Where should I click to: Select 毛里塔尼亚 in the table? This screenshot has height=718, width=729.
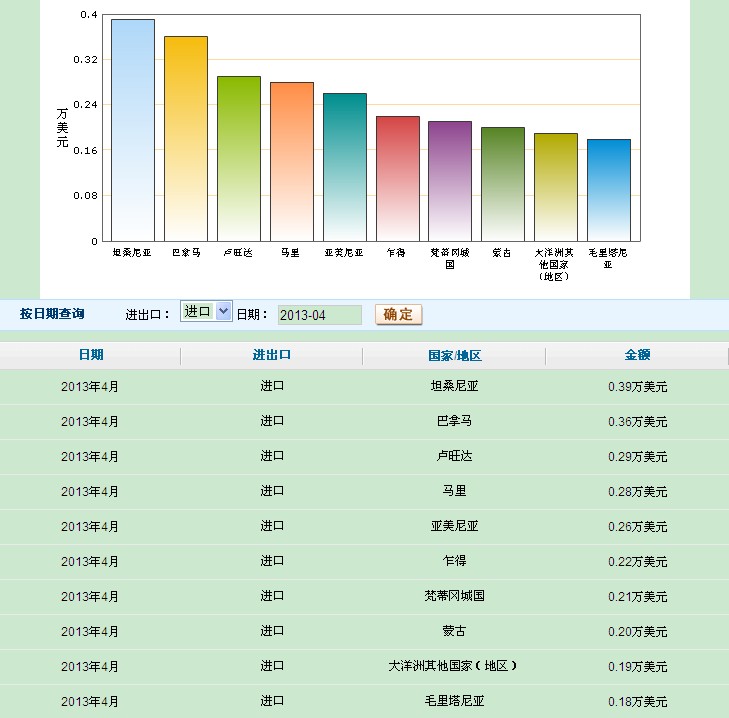(454, 701)
